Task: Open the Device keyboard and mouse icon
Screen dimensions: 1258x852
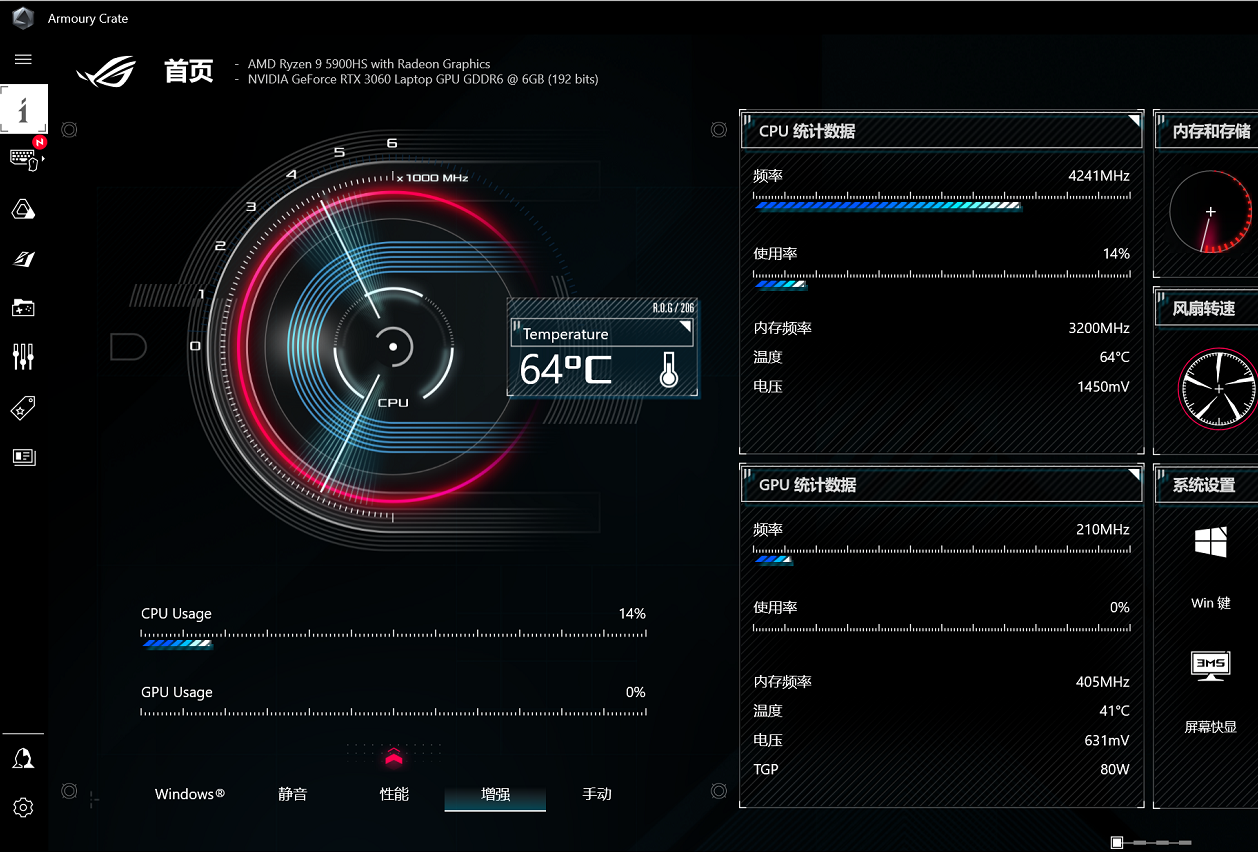Action: click(24, 158)
